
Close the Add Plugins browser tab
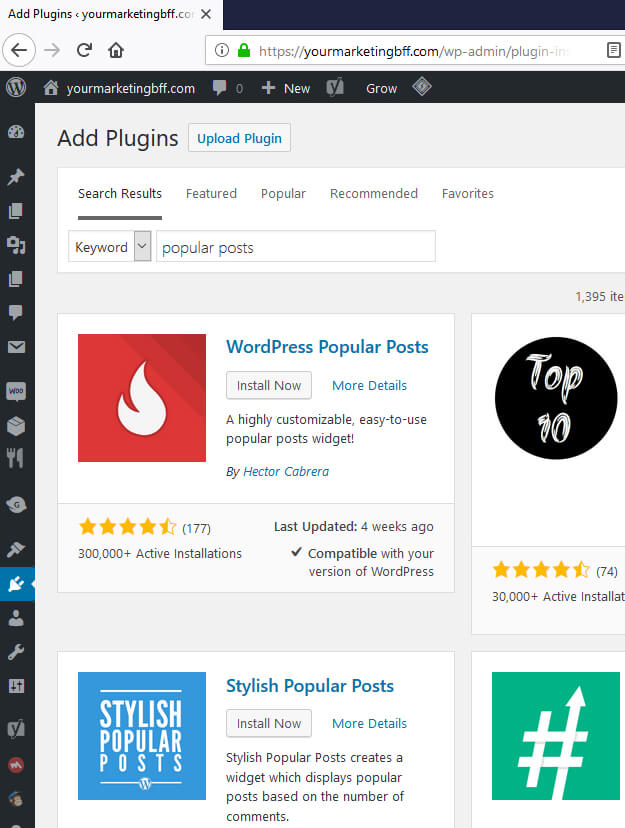(206, 14)
